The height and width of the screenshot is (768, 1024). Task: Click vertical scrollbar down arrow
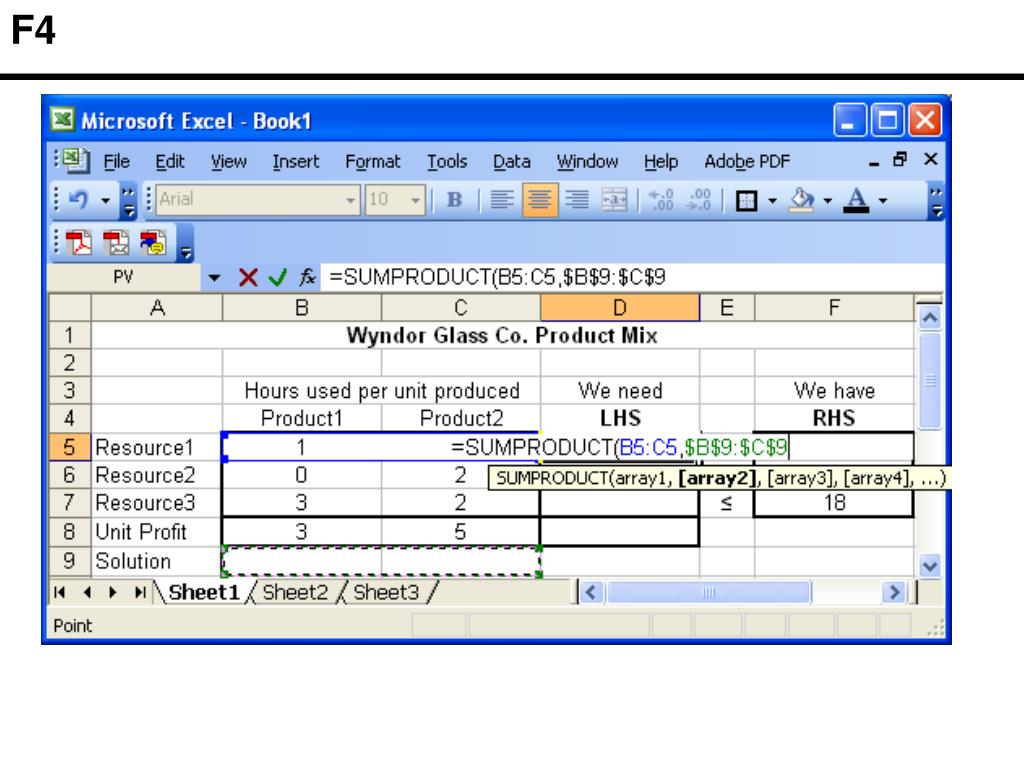tap(929, 565)
